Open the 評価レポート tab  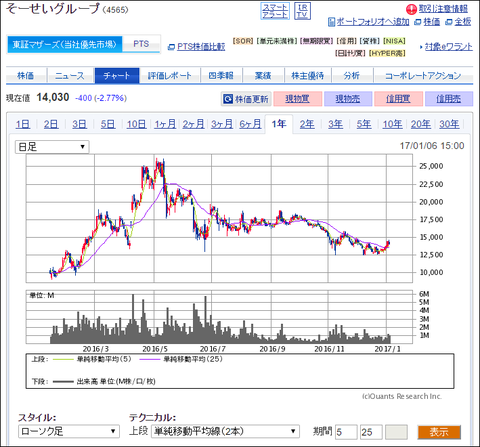pos(170,76)
